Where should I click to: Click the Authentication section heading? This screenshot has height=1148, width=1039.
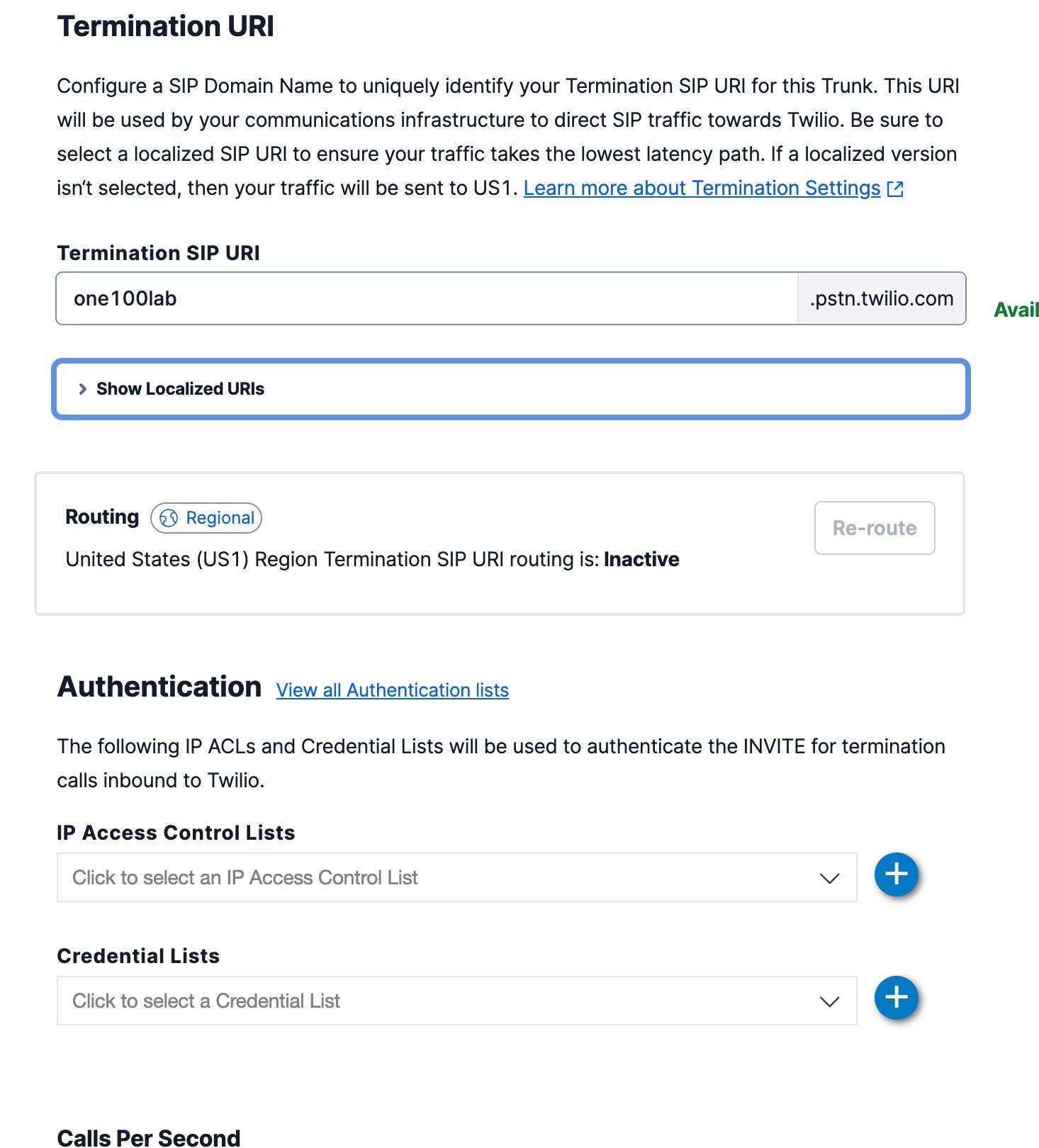[x=159, y=687]
